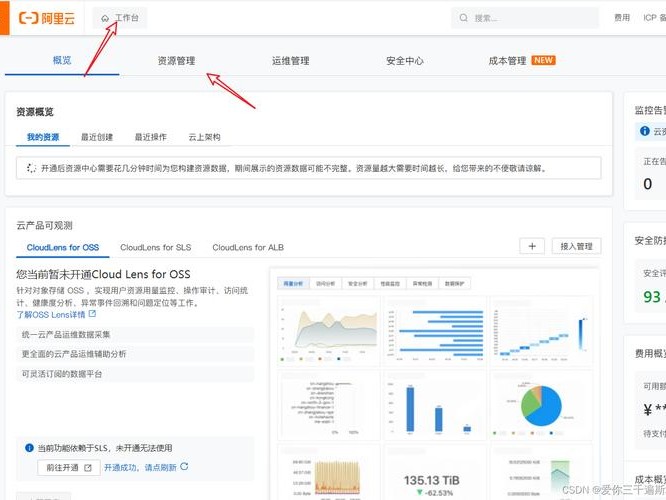The image size is (666, 500).
Task: Open the 成本管理 tab
Action: [507, 61]
